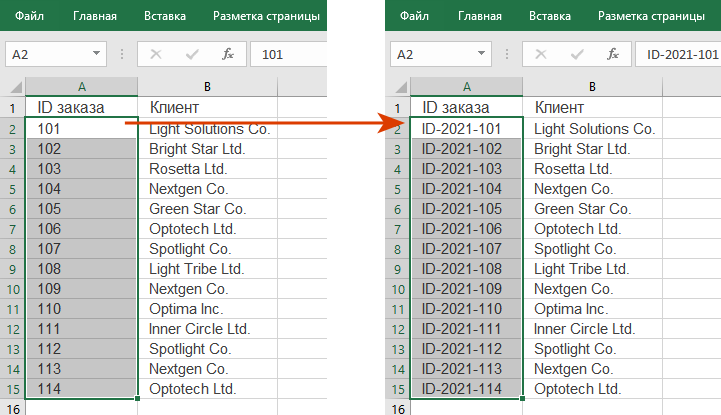
Task: Select Optima Inc. in left sheet
Action: point(207,309)
